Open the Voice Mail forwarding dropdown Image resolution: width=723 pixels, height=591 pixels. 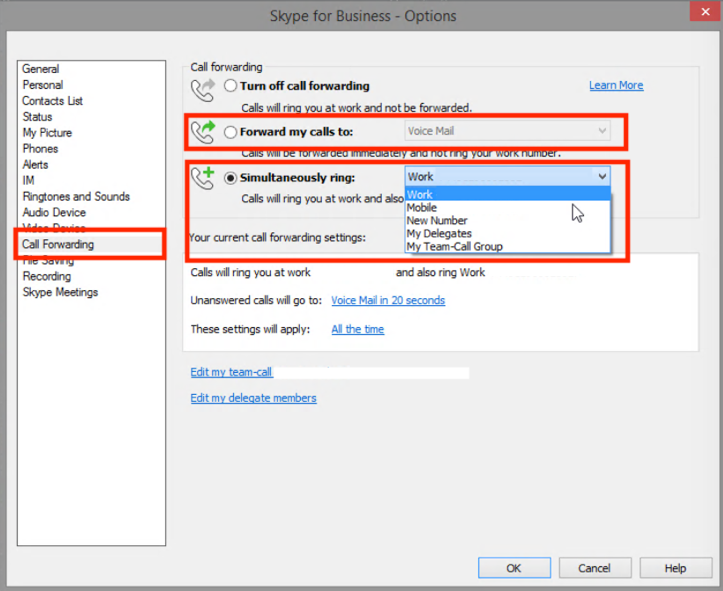pos(507,131)
